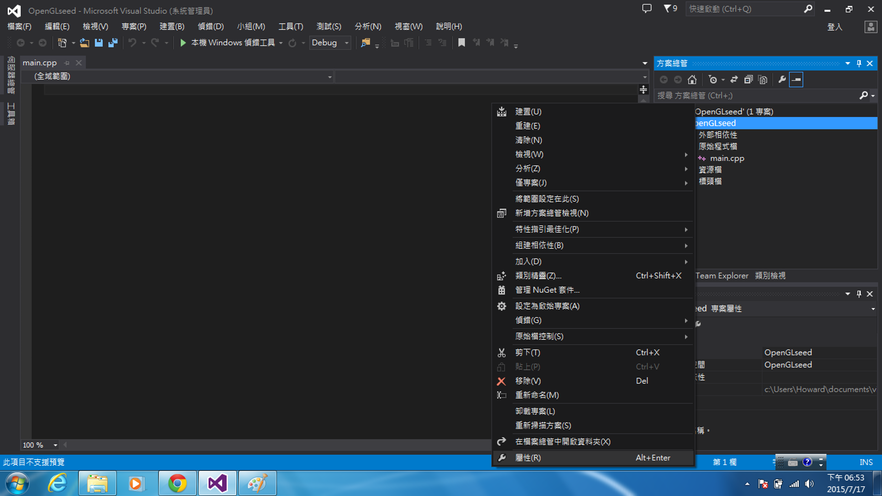
Task: Click the property pages wrench icon in the Properties panel
Action: click(x=698, y=323)
